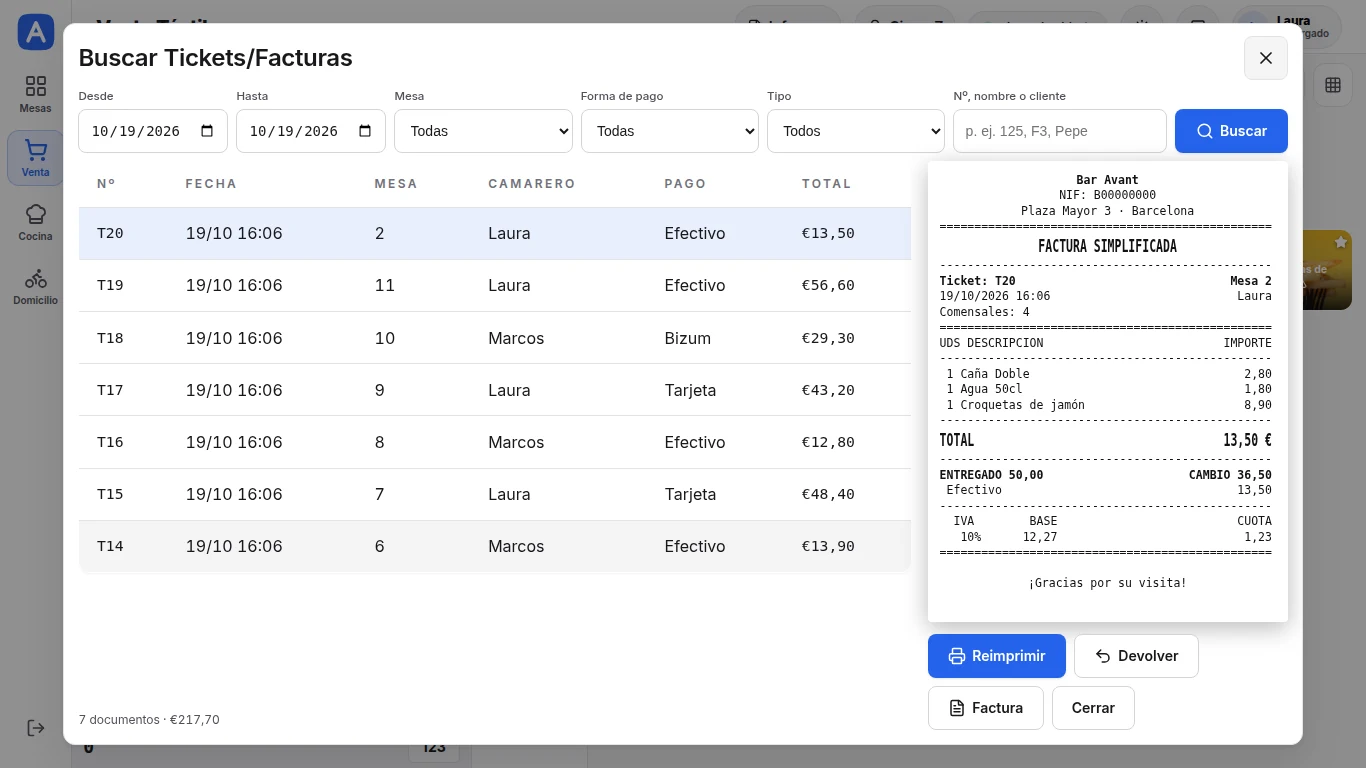Select ticket T18 paid by Bizum
The width and height of the screenshot is (1366, 768).
click(495, 338)
